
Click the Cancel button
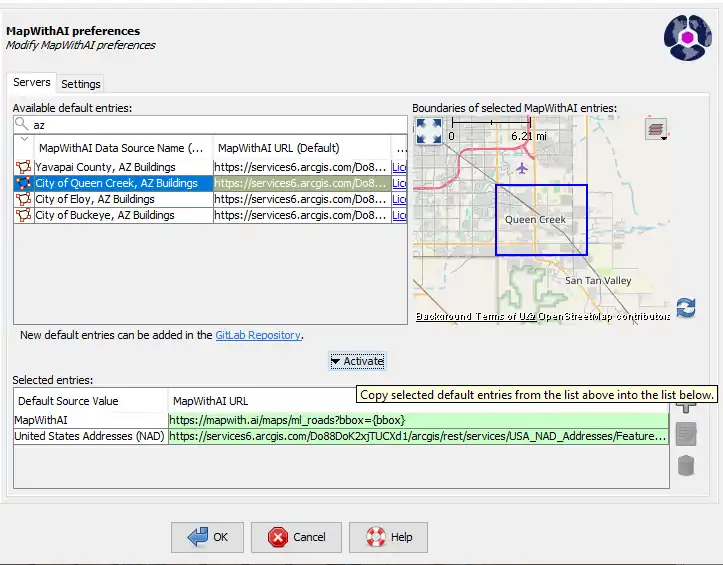click(296, 537)
